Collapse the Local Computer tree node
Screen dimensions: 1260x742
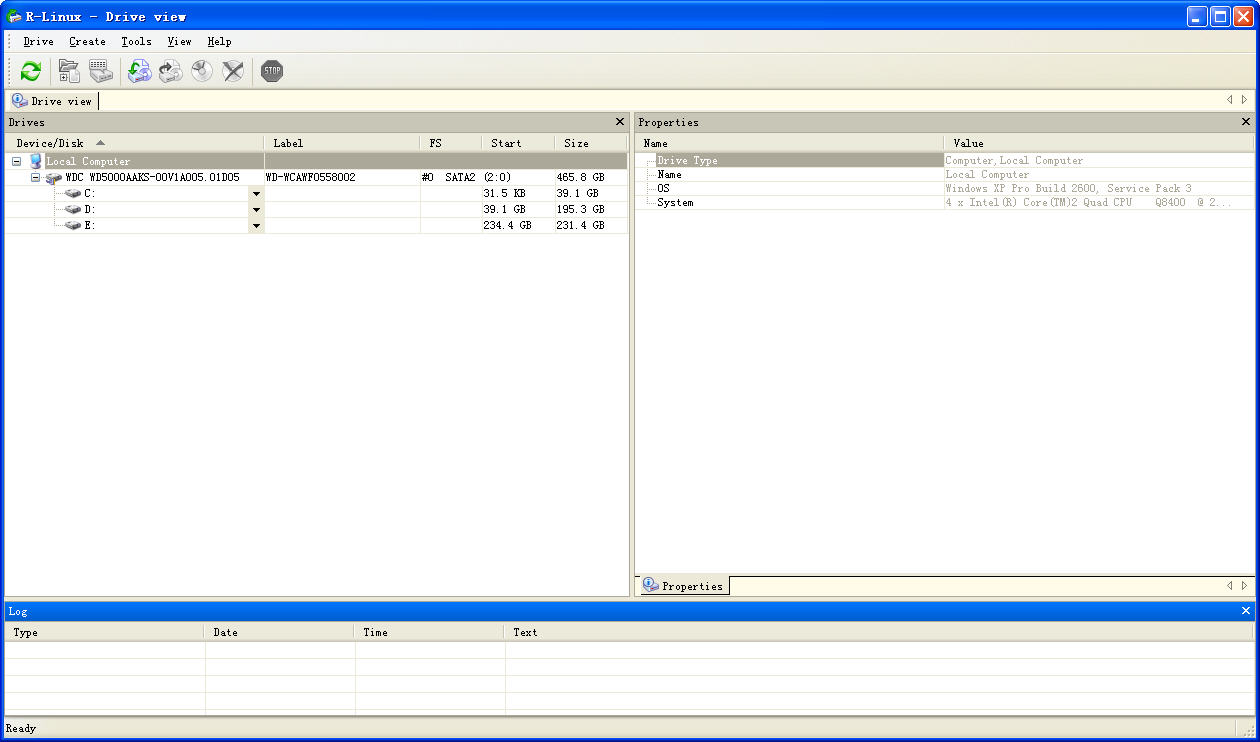coord(16,161)
